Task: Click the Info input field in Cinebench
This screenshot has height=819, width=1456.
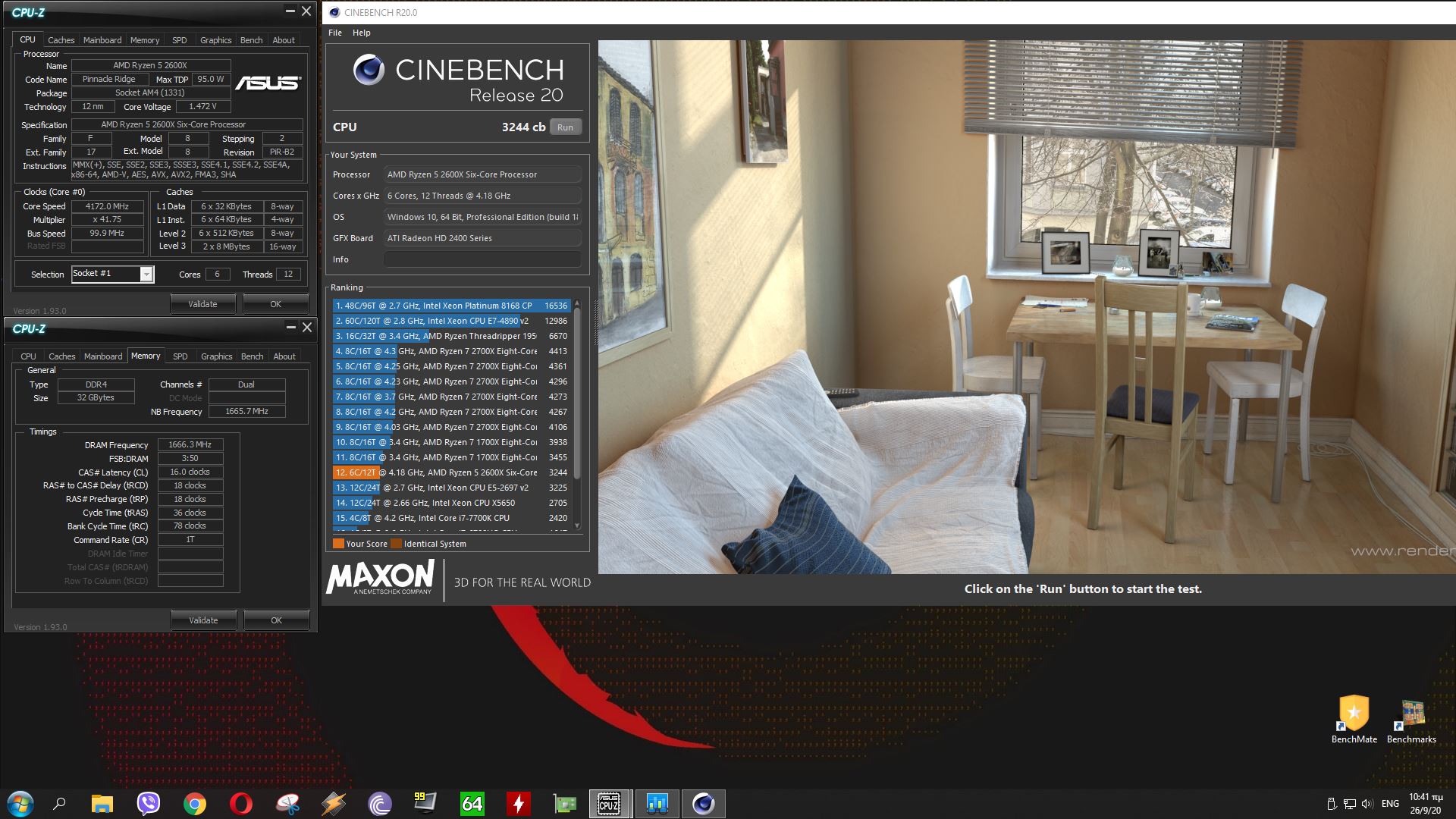Action: tap(482, 259)
